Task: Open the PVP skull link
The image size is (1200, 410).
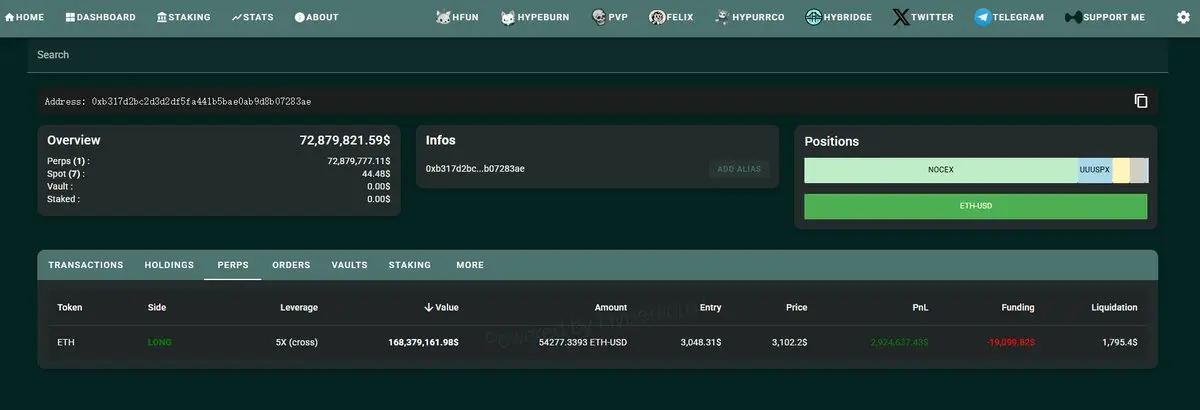Action: point(609,17)
